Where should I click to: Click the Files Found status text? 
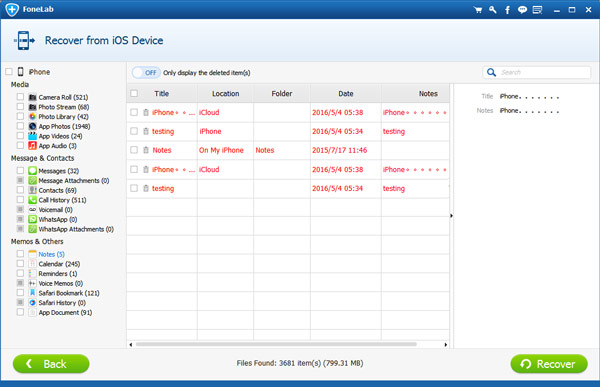300,363
